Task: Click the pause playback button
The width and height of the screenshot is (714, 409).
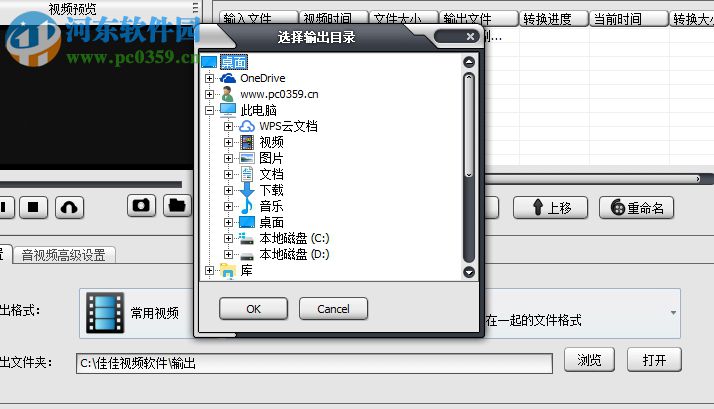Action: (x=5, y=207)
